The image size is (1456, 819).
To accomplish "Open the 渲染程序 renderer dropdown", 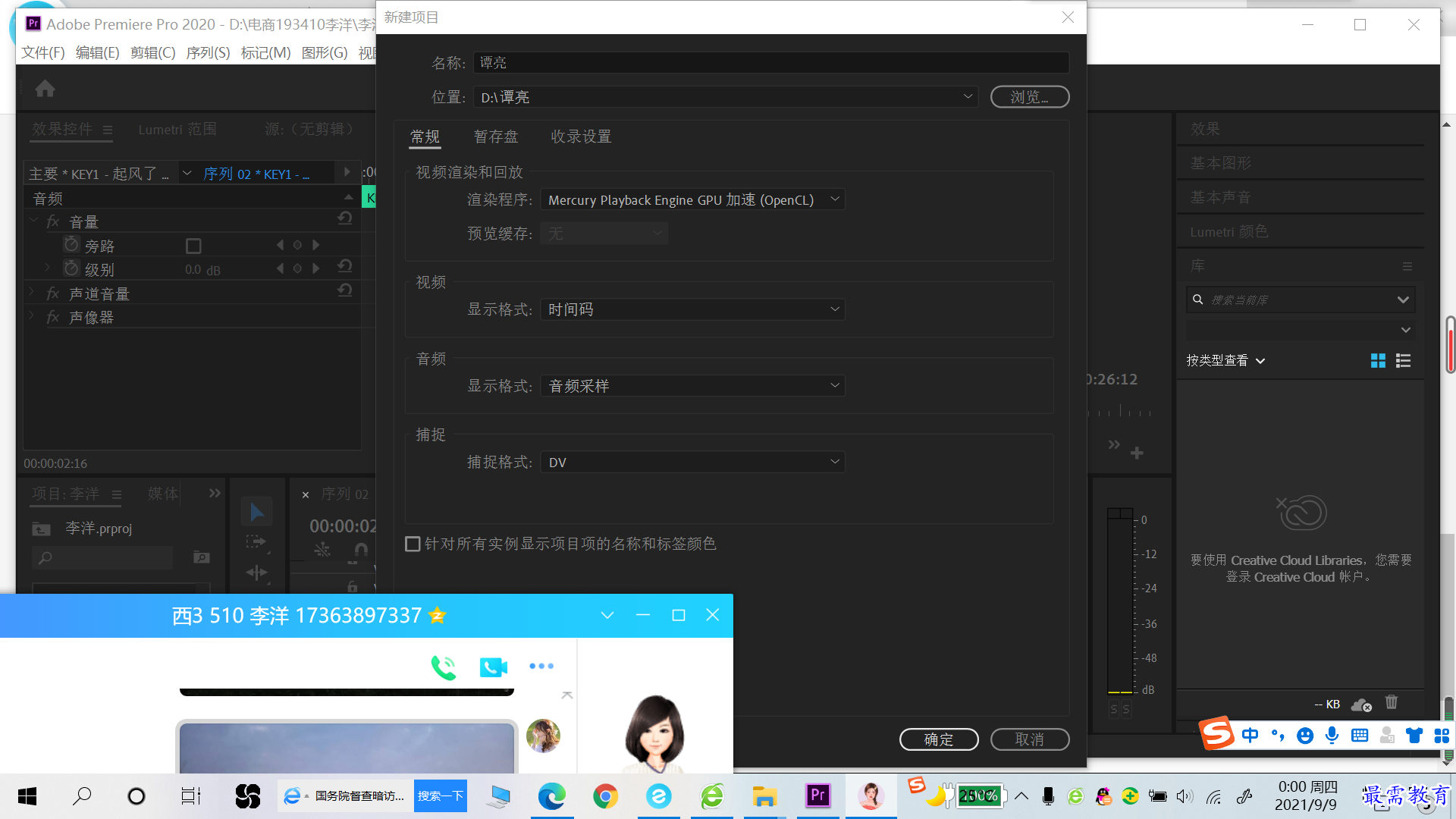I will tap(692, 199).
